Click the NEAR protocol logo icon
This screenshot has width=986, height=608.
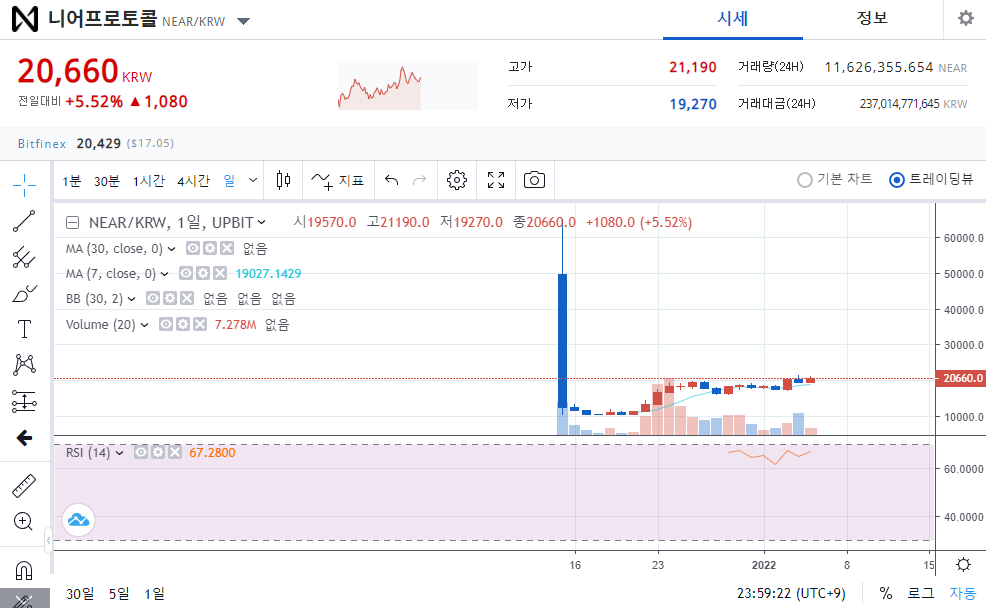tap(25, 19)
